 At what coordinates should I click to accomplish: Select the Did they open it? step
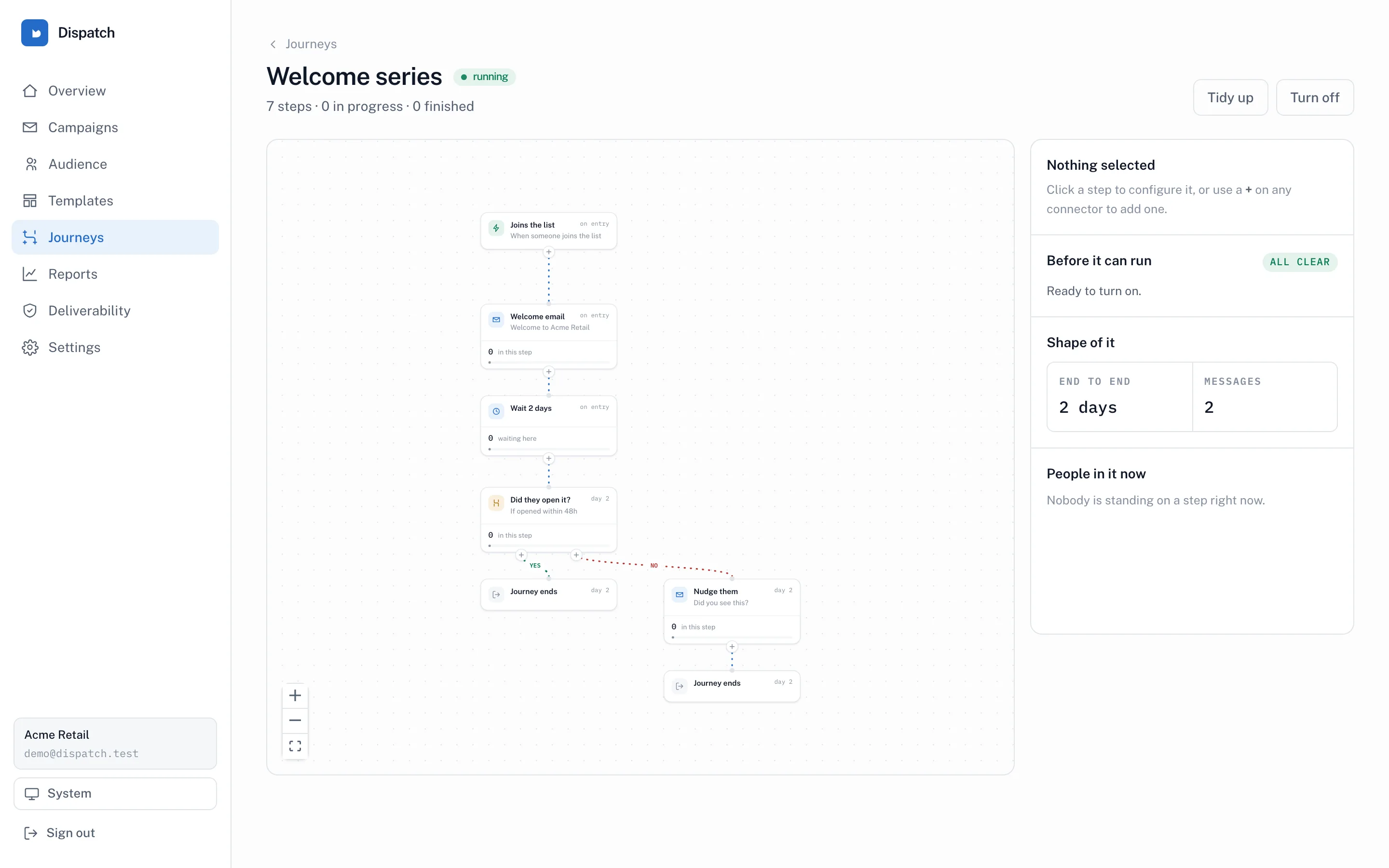point(549,520)
